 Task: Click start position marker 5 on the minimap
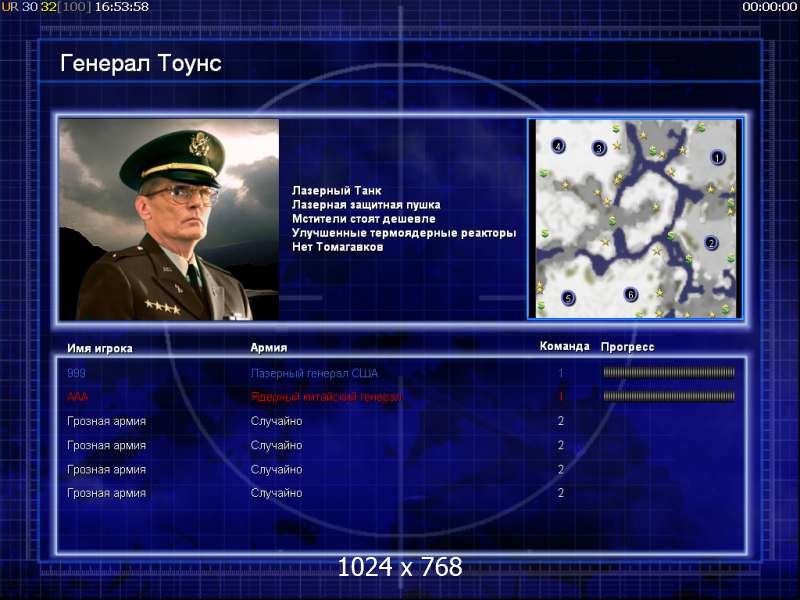coord(568,298)
